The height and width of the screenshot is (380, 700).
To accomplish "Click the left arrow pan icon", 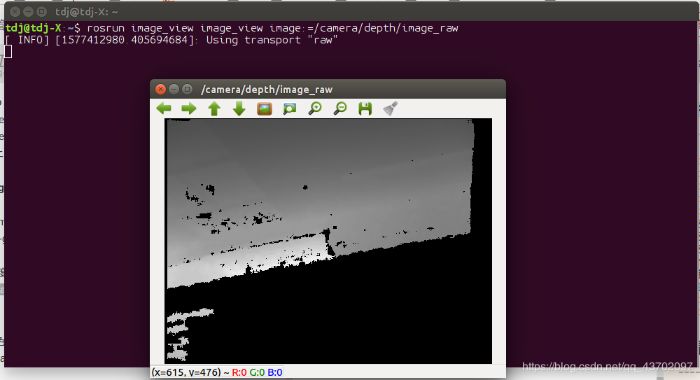I will [164, 109].
